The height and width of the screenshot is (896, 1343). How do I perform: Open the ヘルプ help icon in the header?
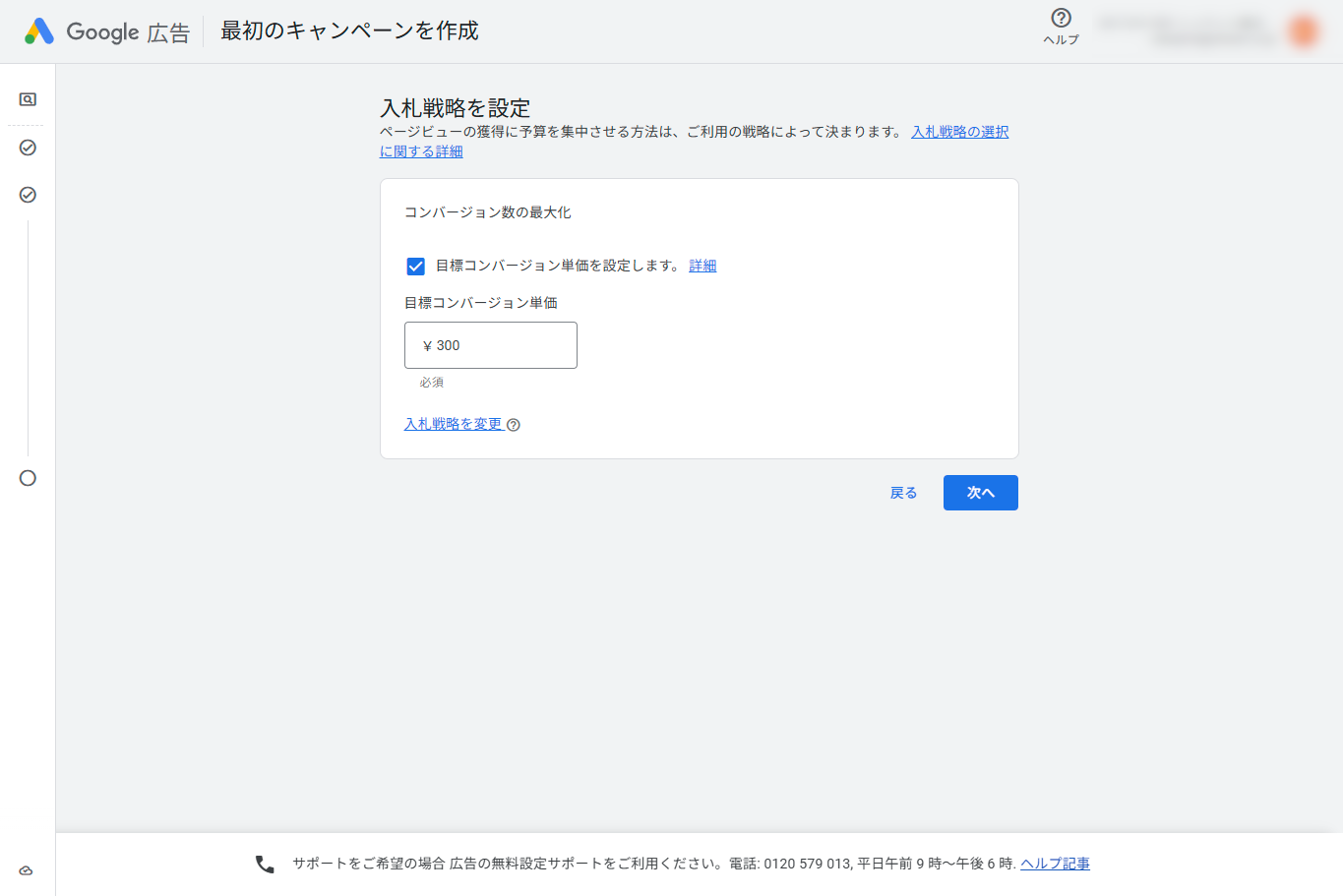1060,21
